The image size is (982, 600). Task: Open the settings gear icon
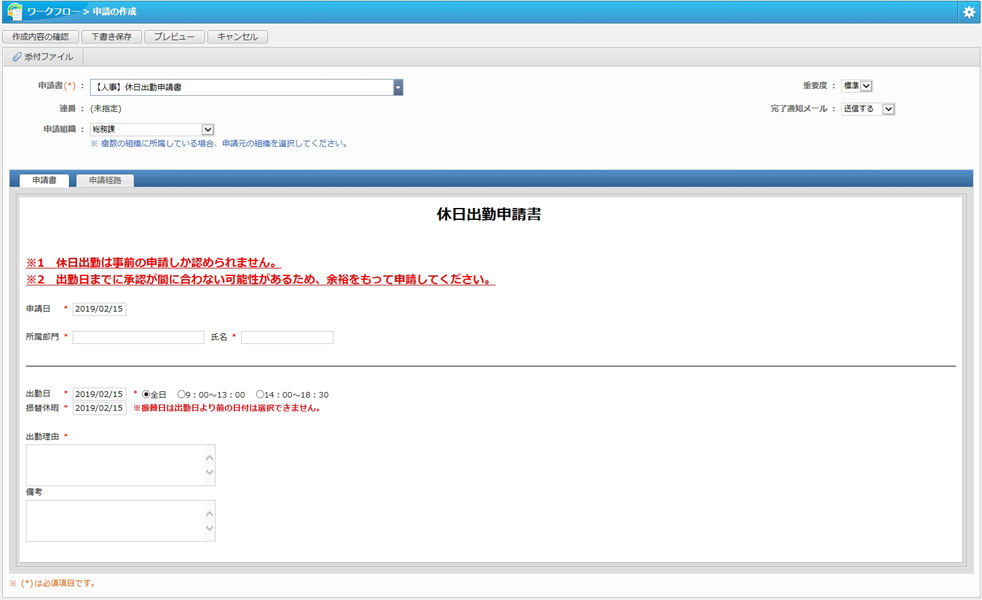[968, 12]
